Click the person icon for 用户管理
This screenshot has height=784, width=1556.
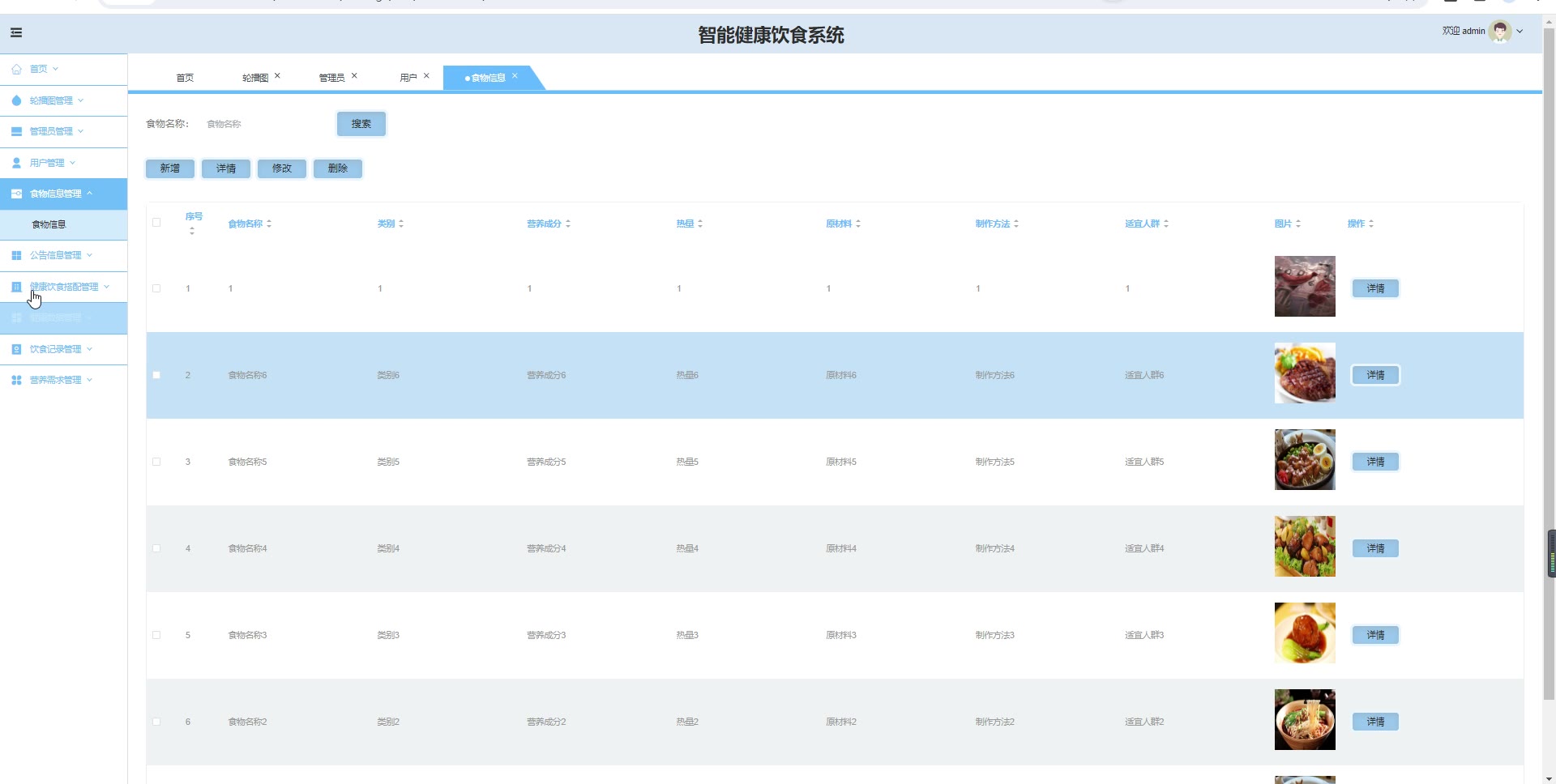16,163
